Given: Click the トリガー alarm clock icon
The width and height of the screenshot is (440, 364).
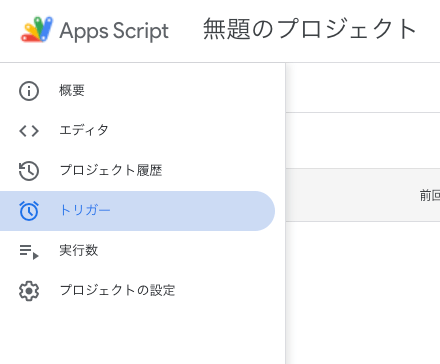Looking at the screenshot, I should (x=29, y=211).
